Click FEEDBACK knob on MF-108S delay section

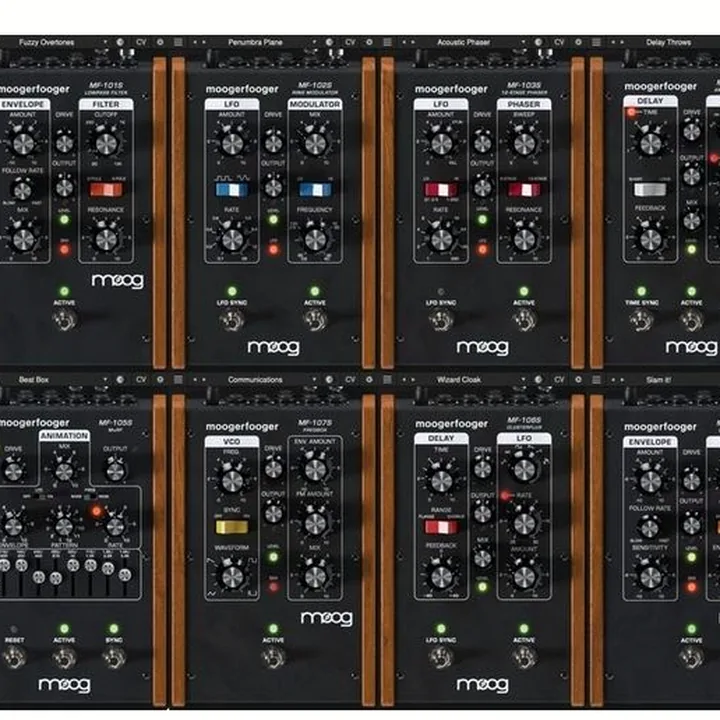[441, 577]
